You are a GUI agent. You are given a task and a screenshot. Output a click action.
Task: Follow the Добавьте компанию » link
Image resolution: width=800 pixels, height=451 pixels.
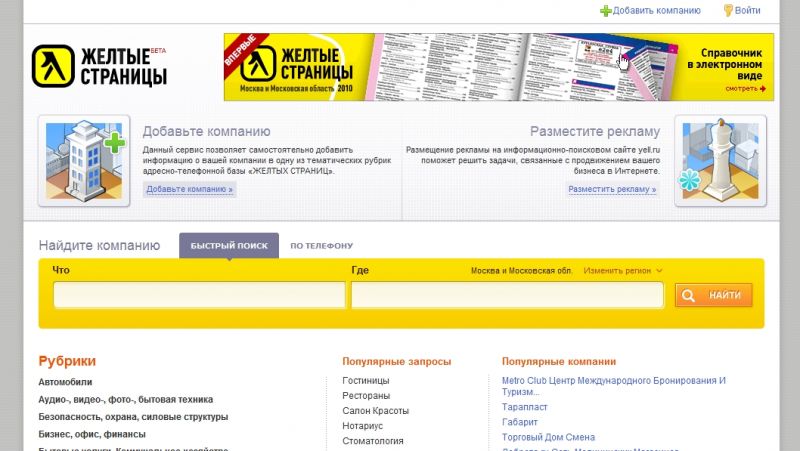pos(189,189)
